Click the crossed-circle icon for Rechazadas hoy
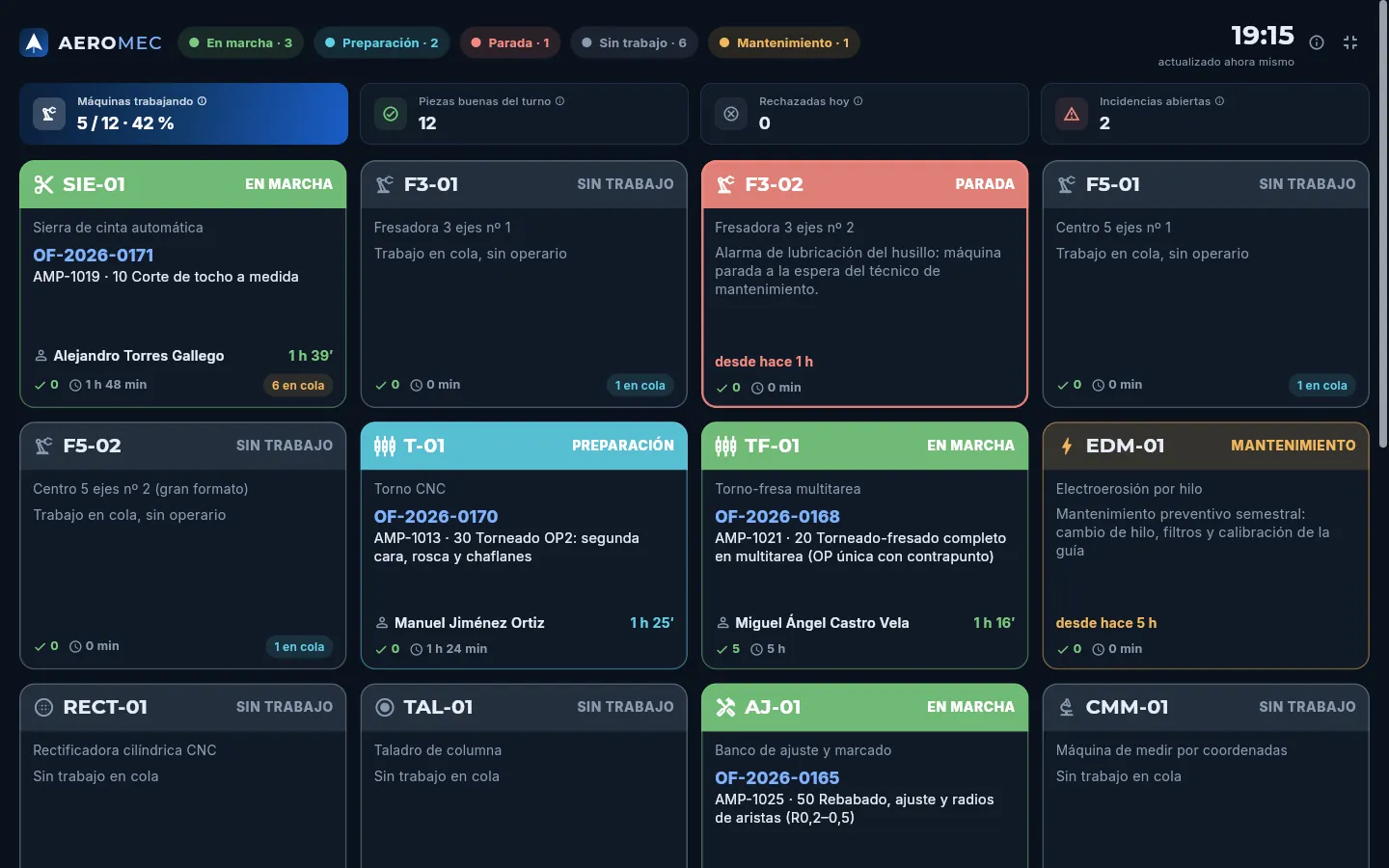The image size is (1389, 868). (731, 114)
